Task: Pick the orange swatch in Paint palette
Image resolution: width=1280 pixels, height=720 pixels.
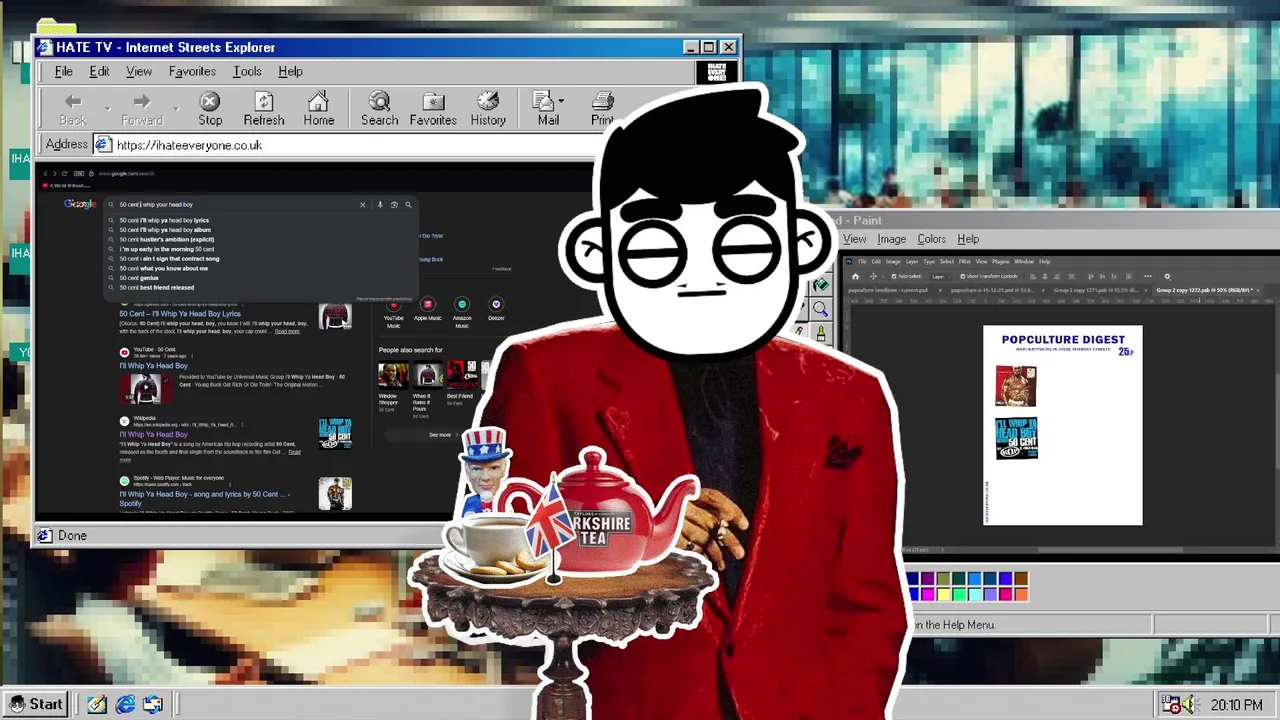Action: point(1021,594)
